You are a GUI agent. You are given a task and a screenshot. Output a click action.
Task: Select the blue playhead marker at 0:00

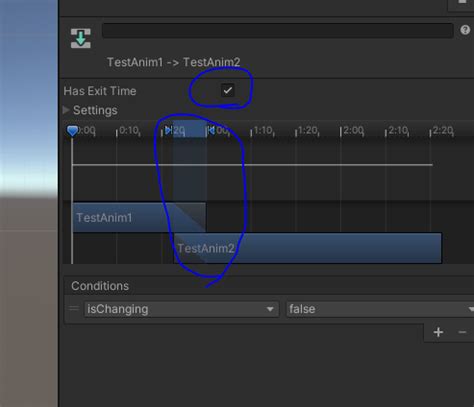point(72,131)
